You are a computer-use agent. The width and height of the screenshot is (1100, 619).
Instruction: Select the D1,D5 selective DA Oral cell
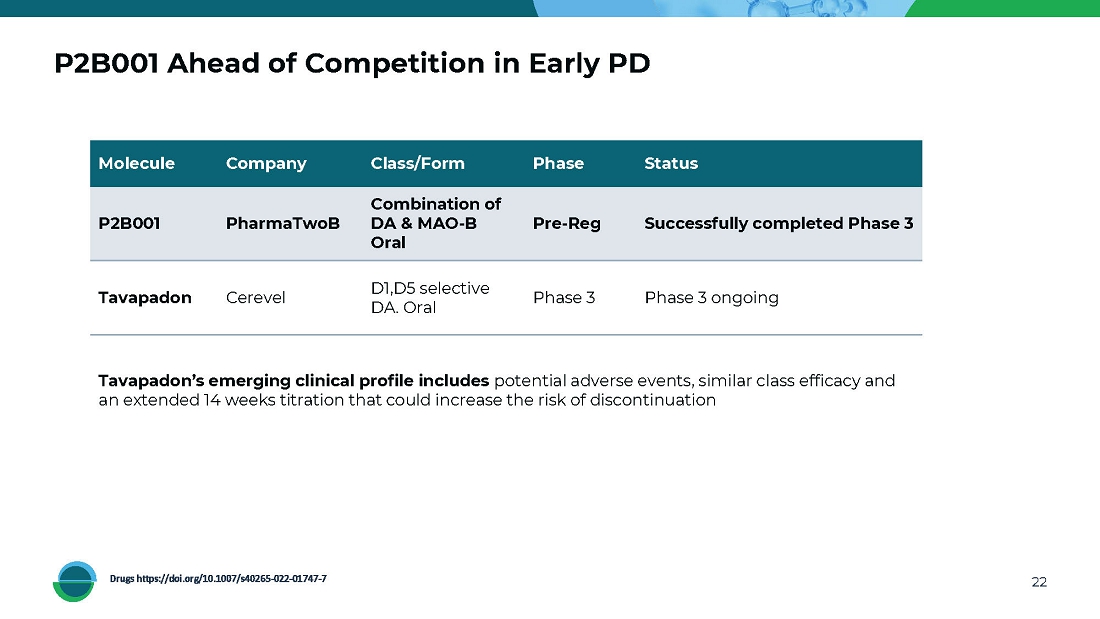[430, 297]
